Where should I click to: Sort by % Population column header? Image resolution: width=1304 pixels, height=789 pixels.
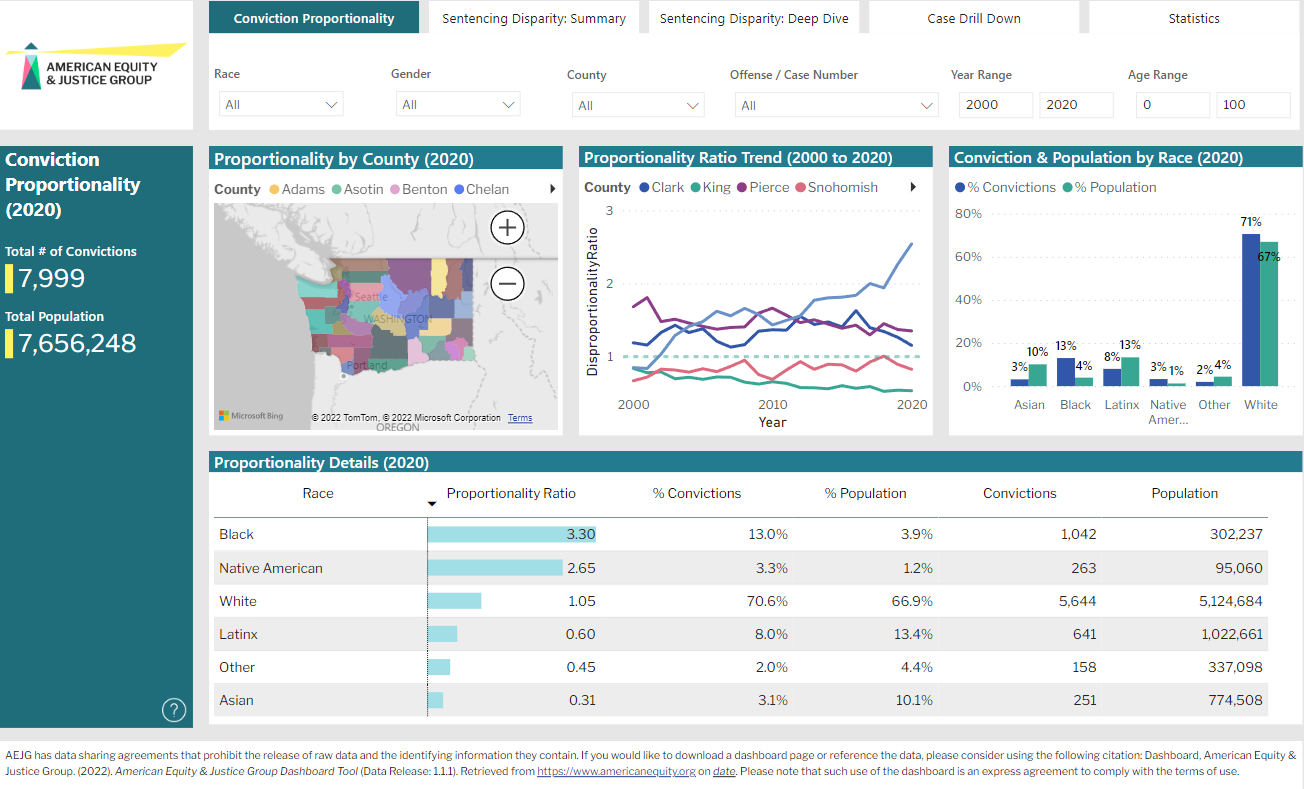865,493
